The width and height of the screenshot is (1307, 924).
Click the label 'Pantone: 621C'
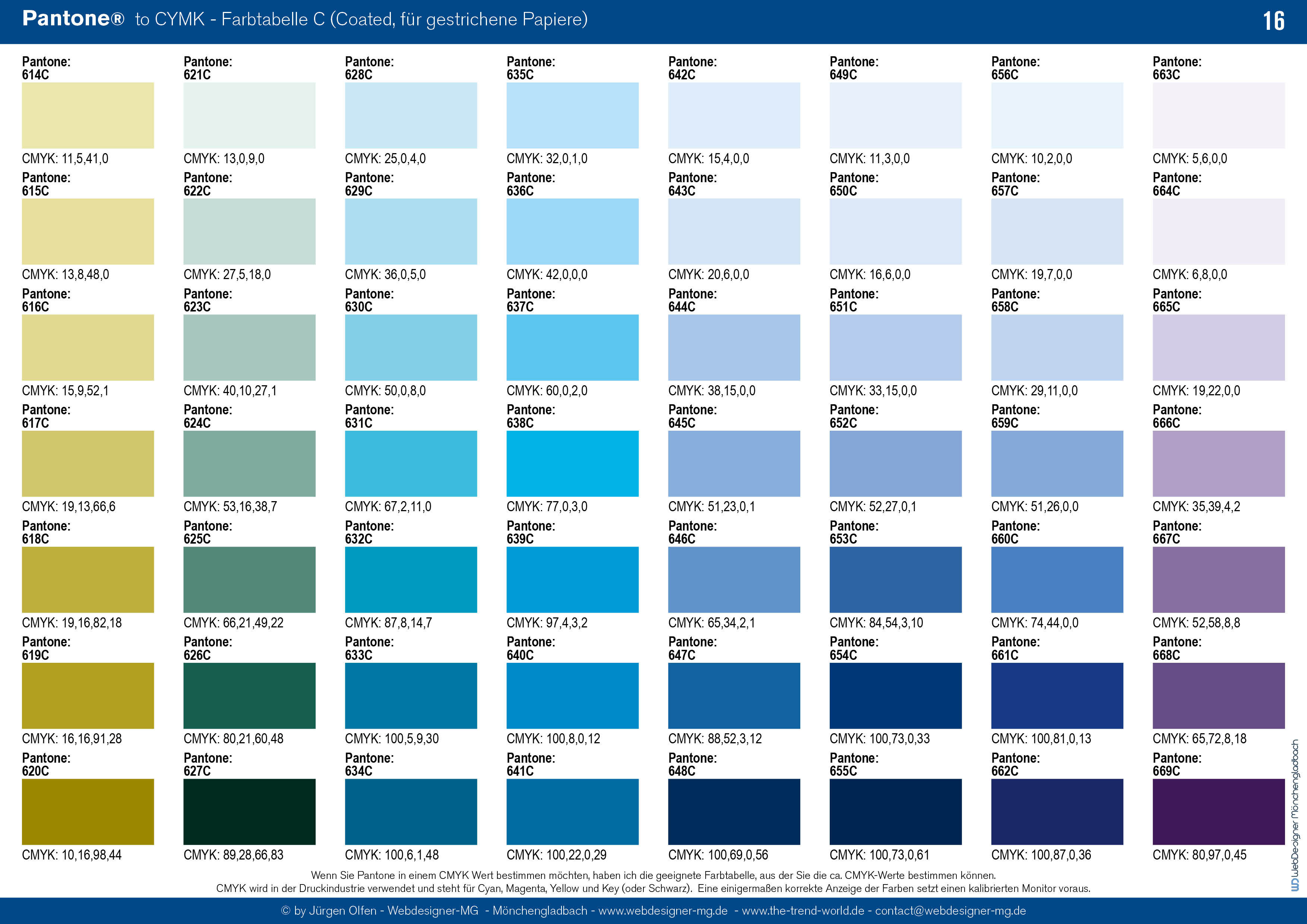click(x=208, y=68)
